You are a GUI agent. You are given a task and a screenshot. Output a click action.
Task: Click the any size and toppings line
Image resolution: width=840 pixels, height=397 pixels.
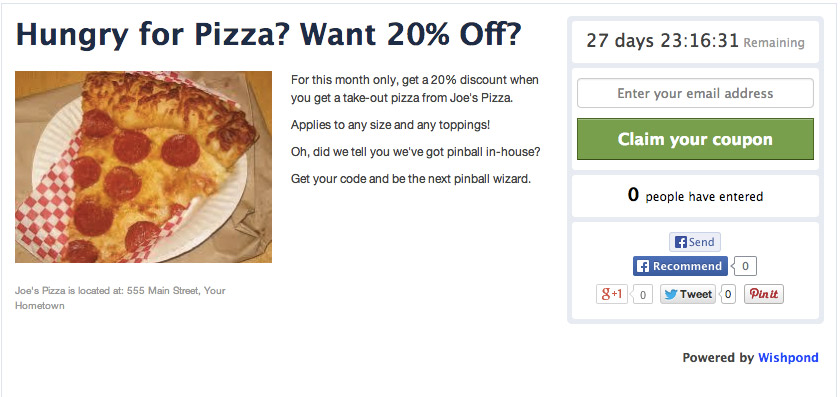391,125
